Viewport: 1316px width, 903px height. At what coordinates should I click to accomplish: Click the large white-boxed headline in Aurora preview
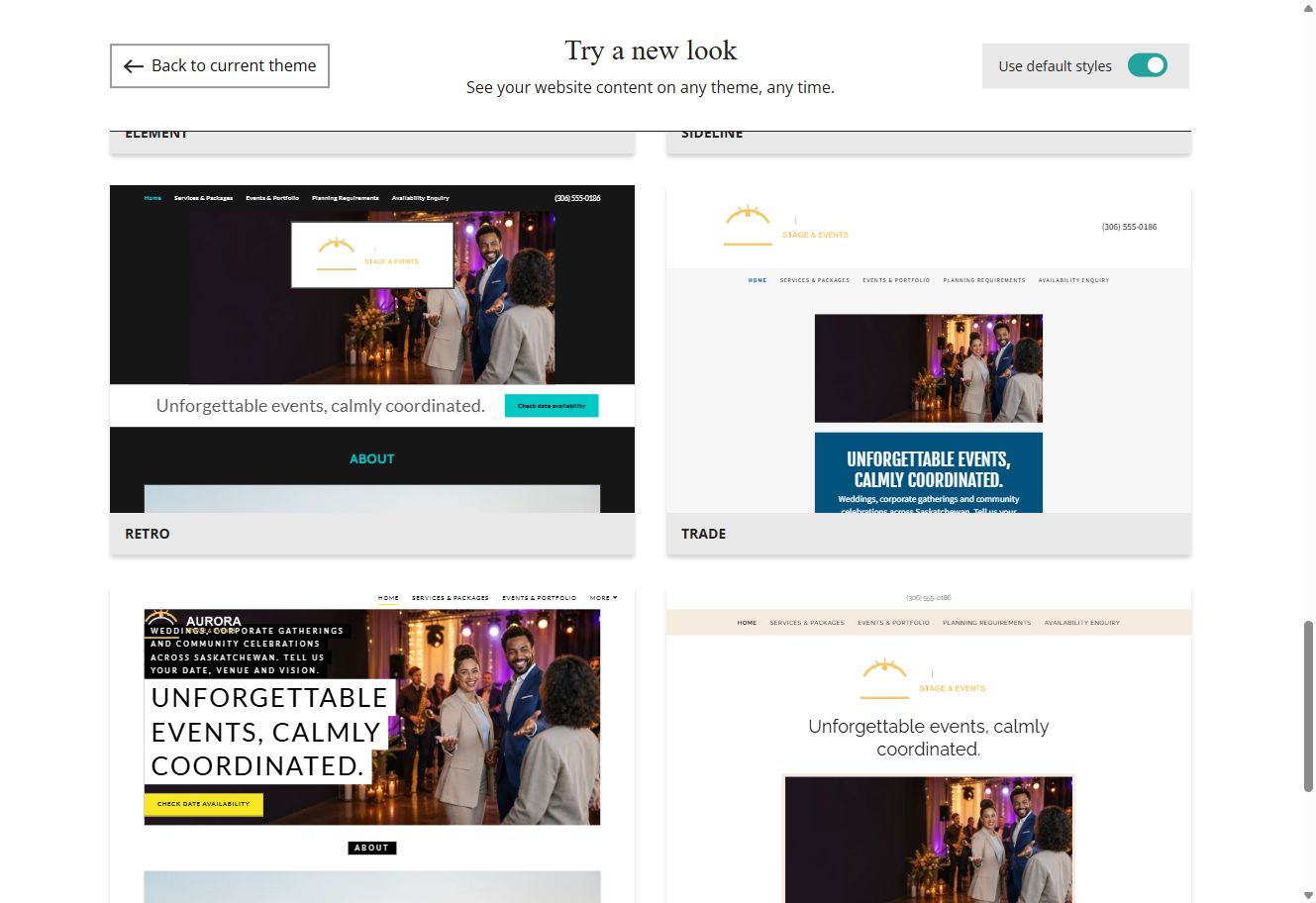[268, 732]
